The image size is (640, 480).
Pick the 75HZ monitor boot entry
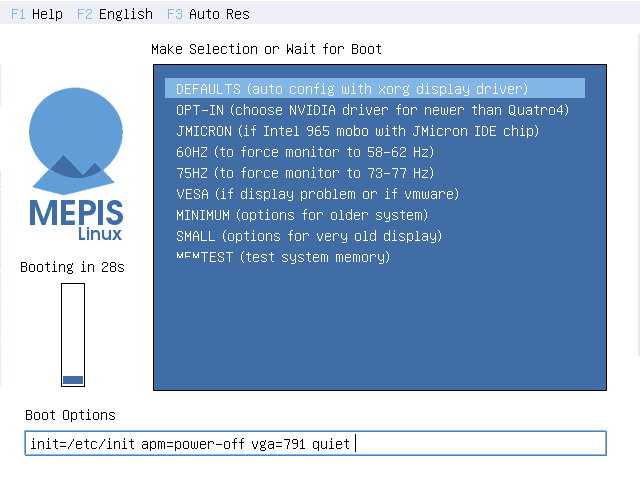click(x=305, y=173)
